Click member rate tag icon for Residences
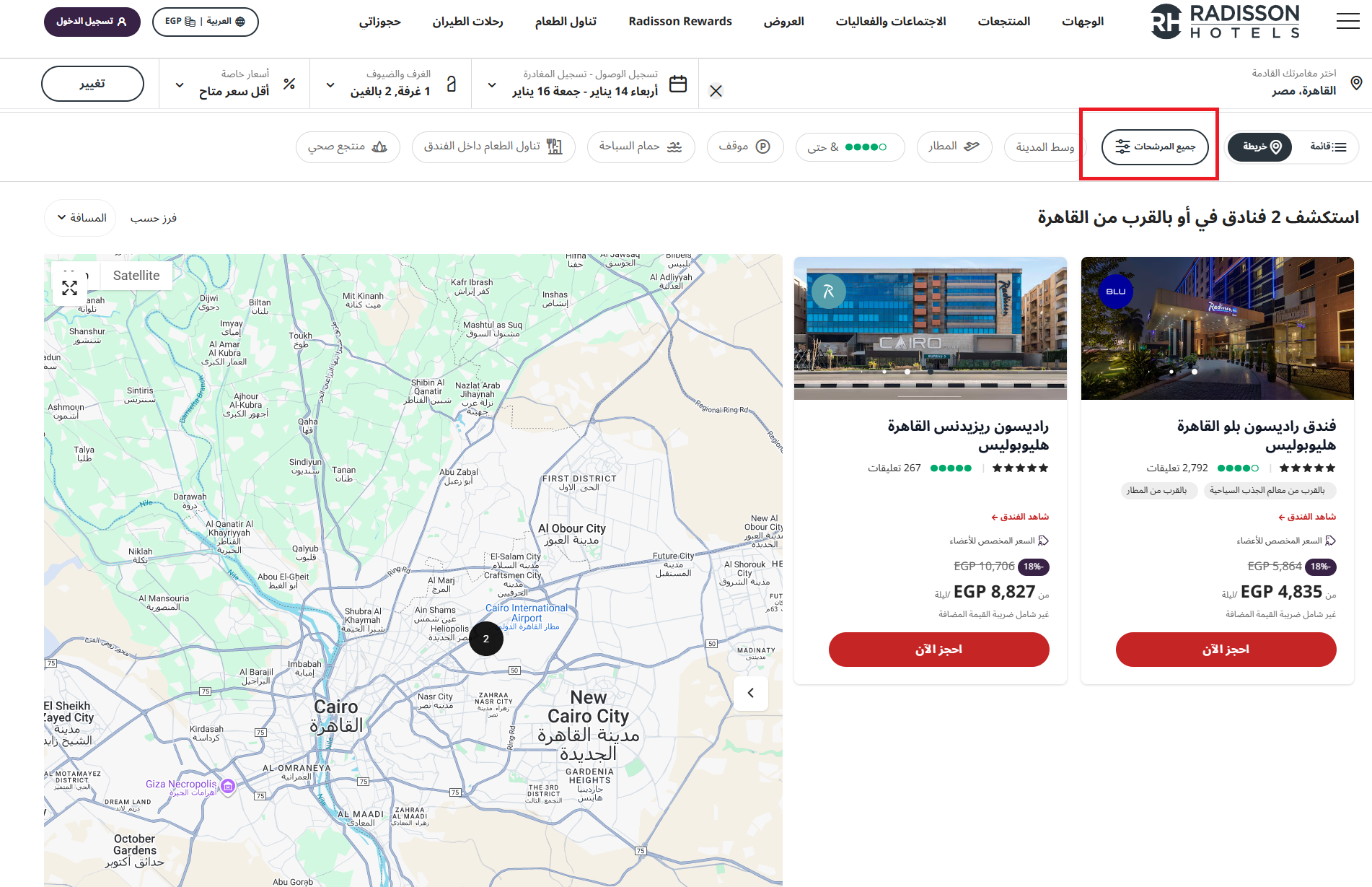 click(x=1043, y=541)
